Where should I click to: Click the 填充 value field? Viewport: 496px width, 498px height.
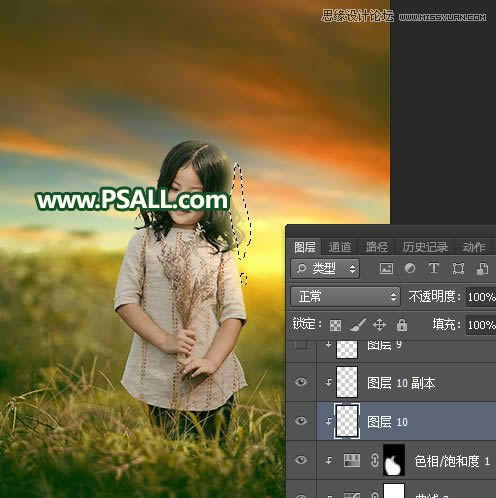pos(481,325)
